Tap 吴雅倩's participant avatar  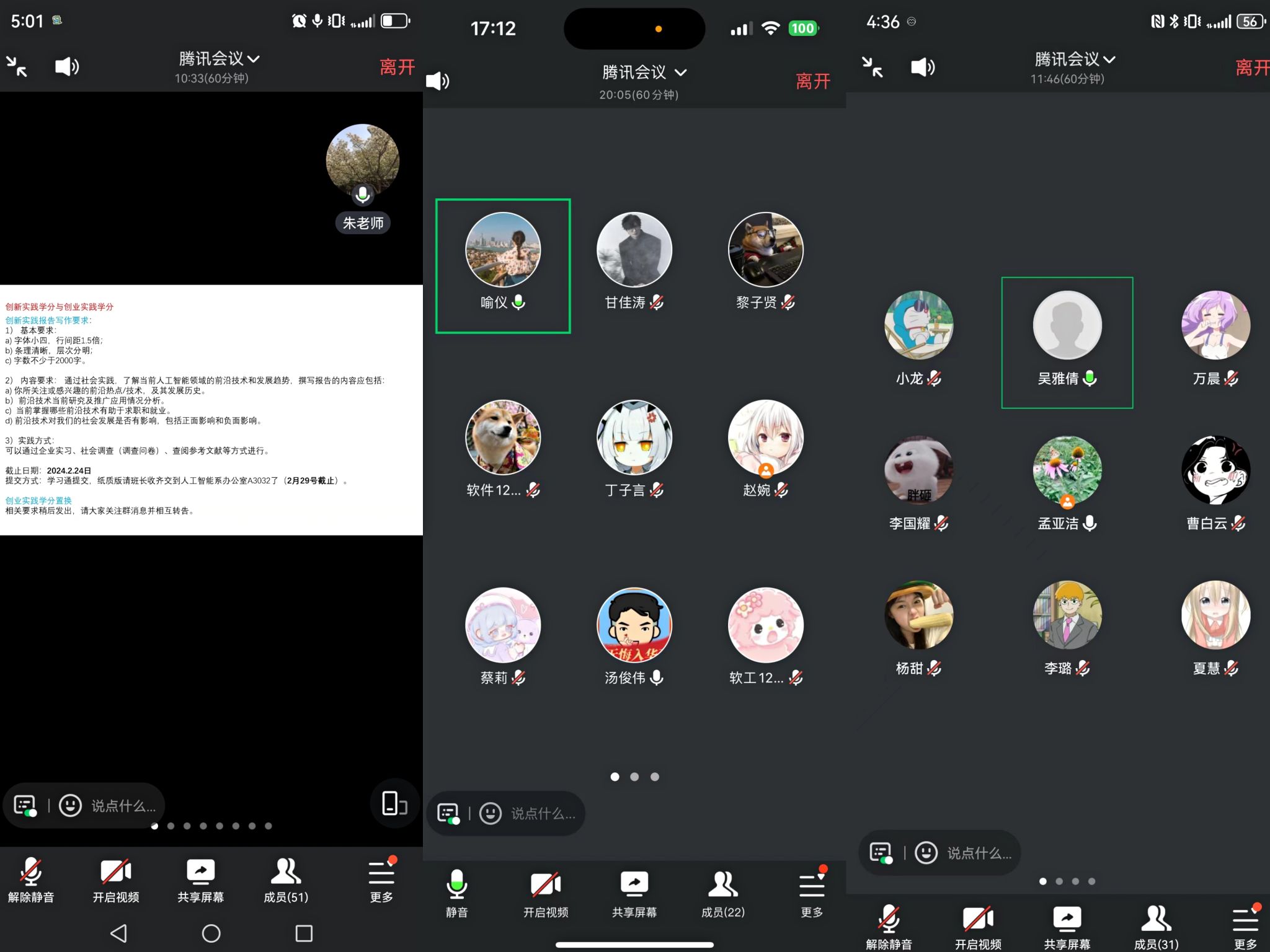(1067, 325)
